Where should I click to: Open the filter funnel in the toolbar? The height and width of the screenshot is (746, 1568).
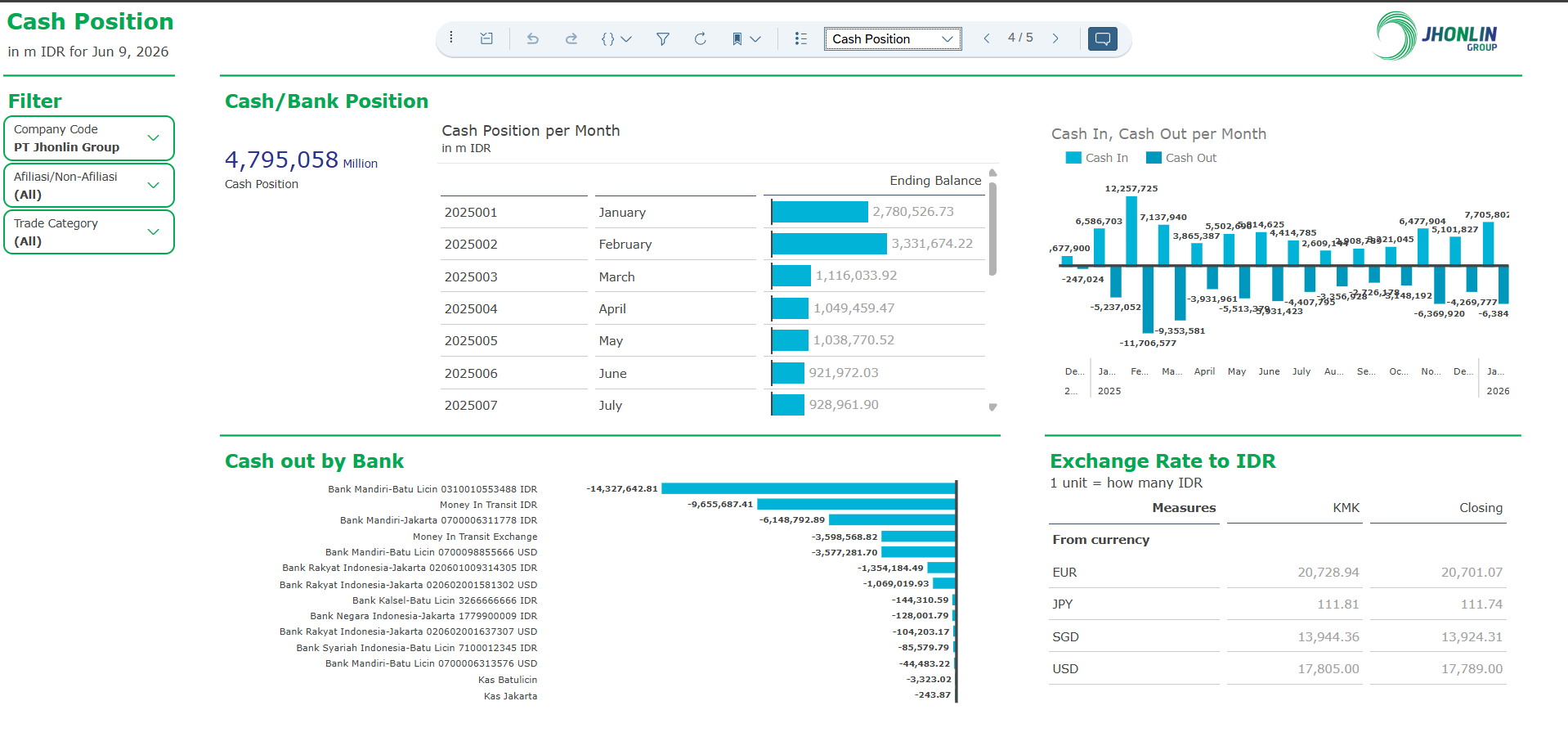point(663,38)
